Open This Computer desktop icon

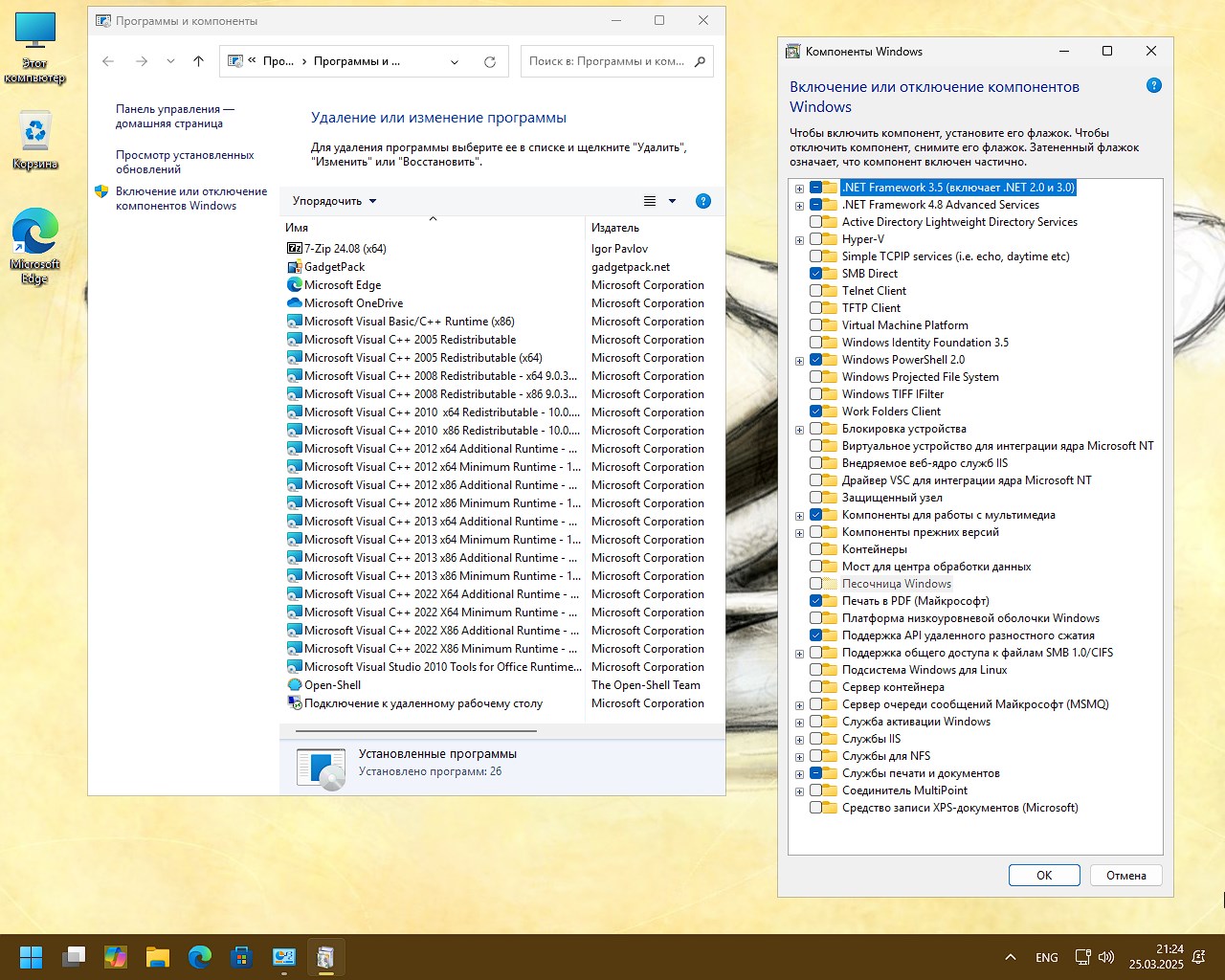tap(35, 48)
